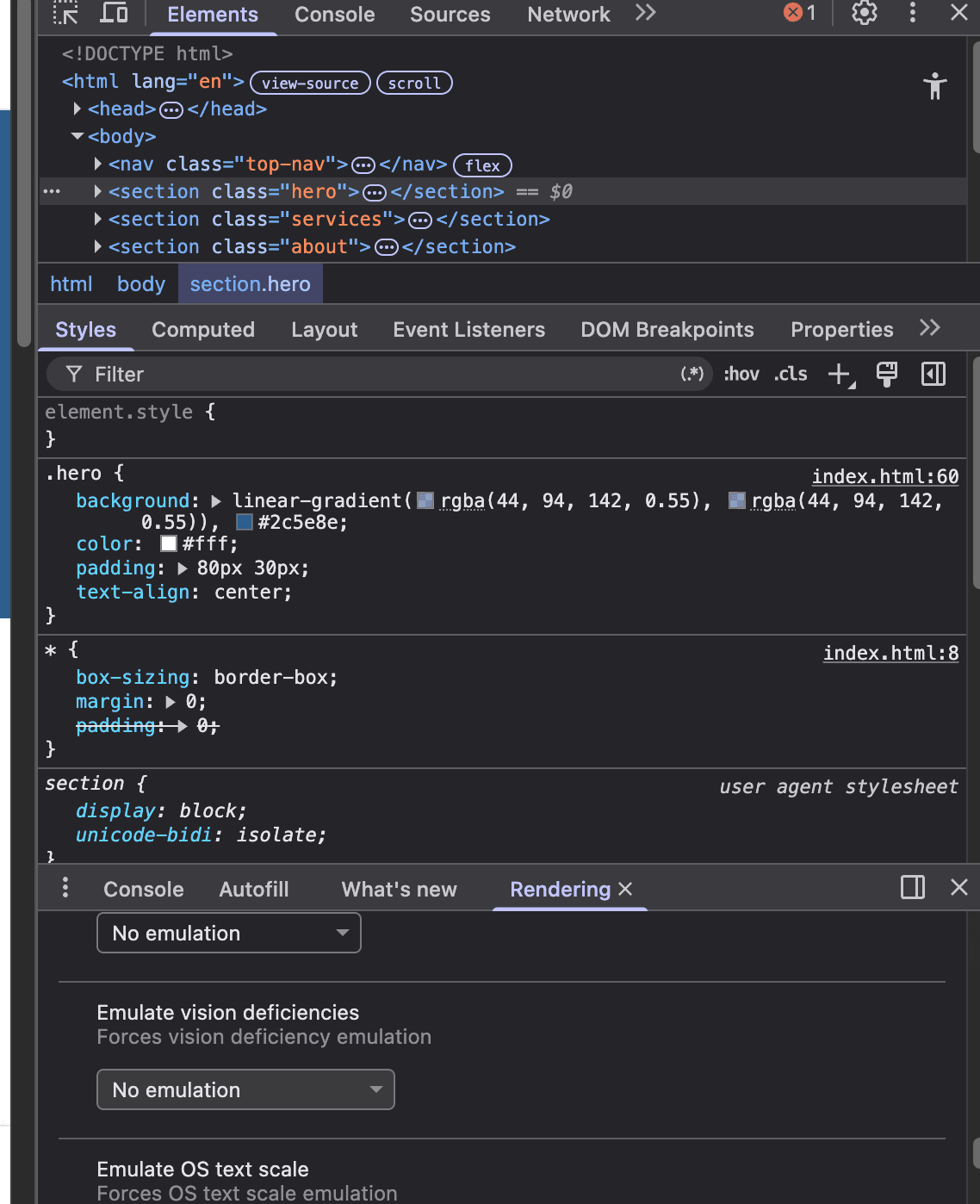This screenshot has height=1204, width=980.
Task: Open the row actions dots beside section hero
Action: (x=52, y=191)
